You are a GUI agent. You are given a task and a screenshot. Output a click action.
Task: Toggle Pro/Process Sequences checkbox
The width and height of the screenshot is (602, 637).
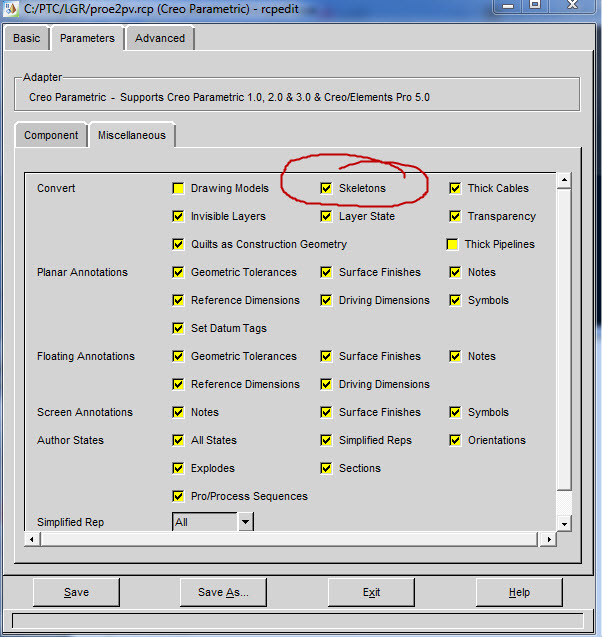tap(178, 496)
